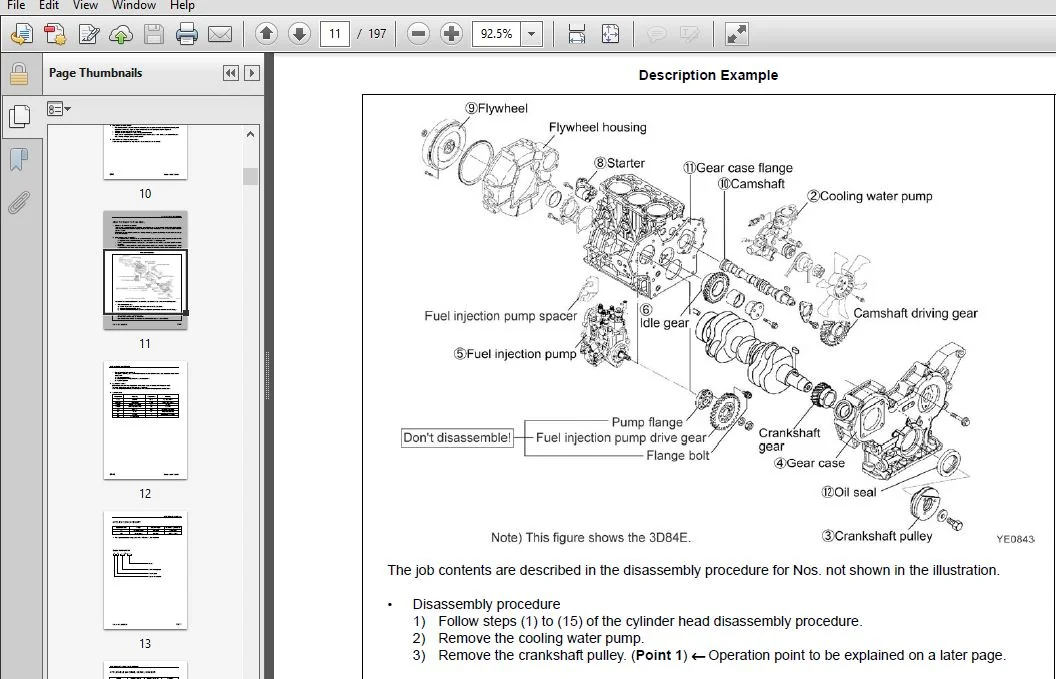
Task: Click the cloud upload icon
Action: pyautogui.click(x=121, y=34)
